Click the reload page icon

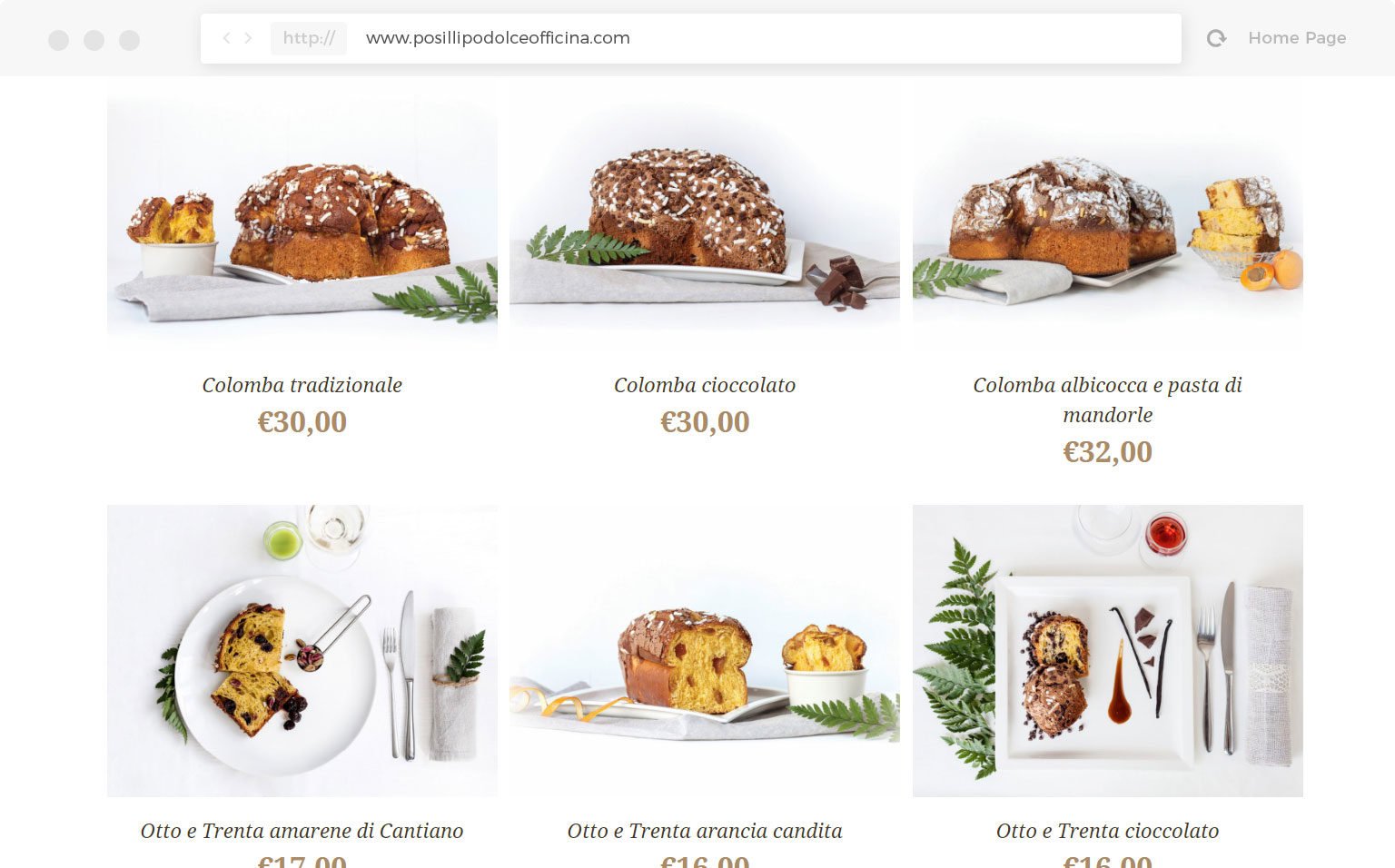coord(1216,38)
